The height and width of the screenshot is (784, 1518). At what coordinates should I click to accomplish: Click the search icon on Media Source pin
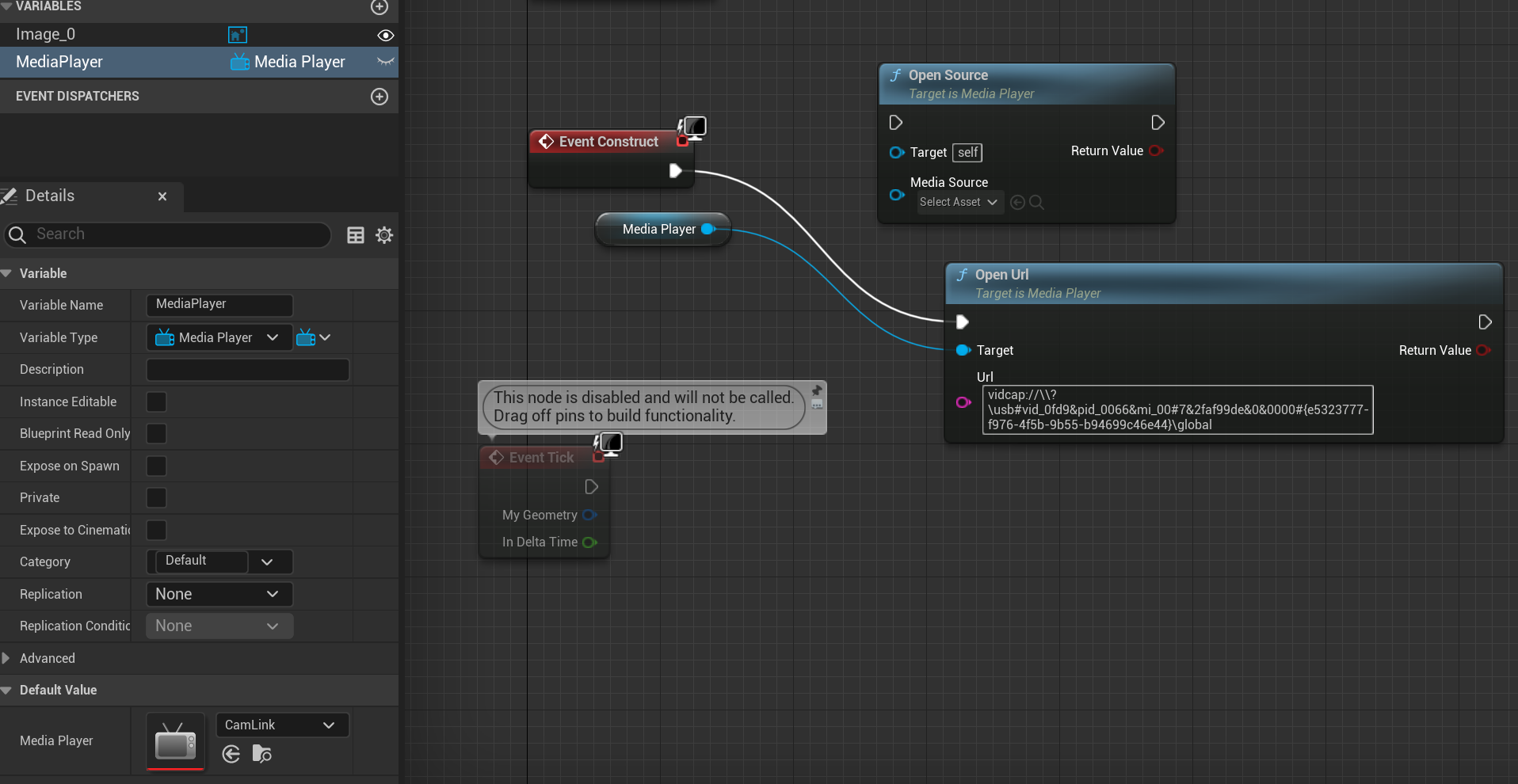coord(1036,203)
